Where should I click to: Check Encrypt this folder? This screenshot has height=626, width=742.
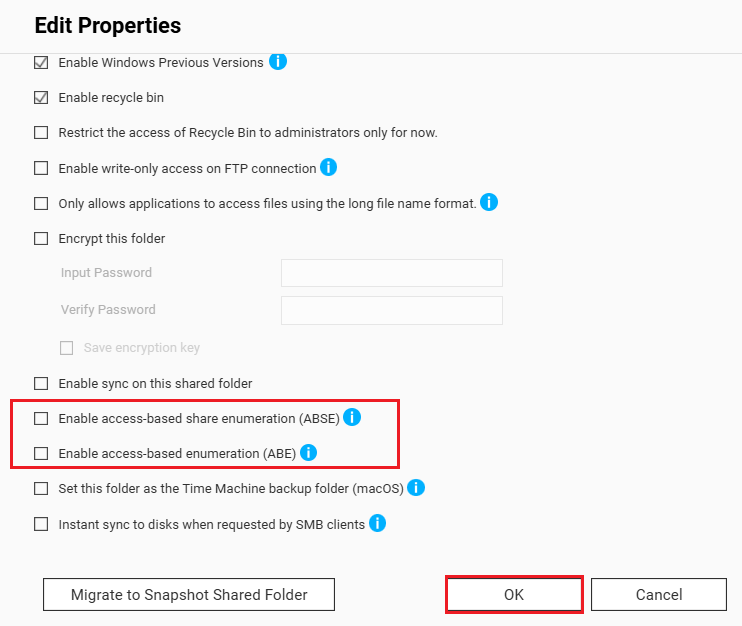41,239
